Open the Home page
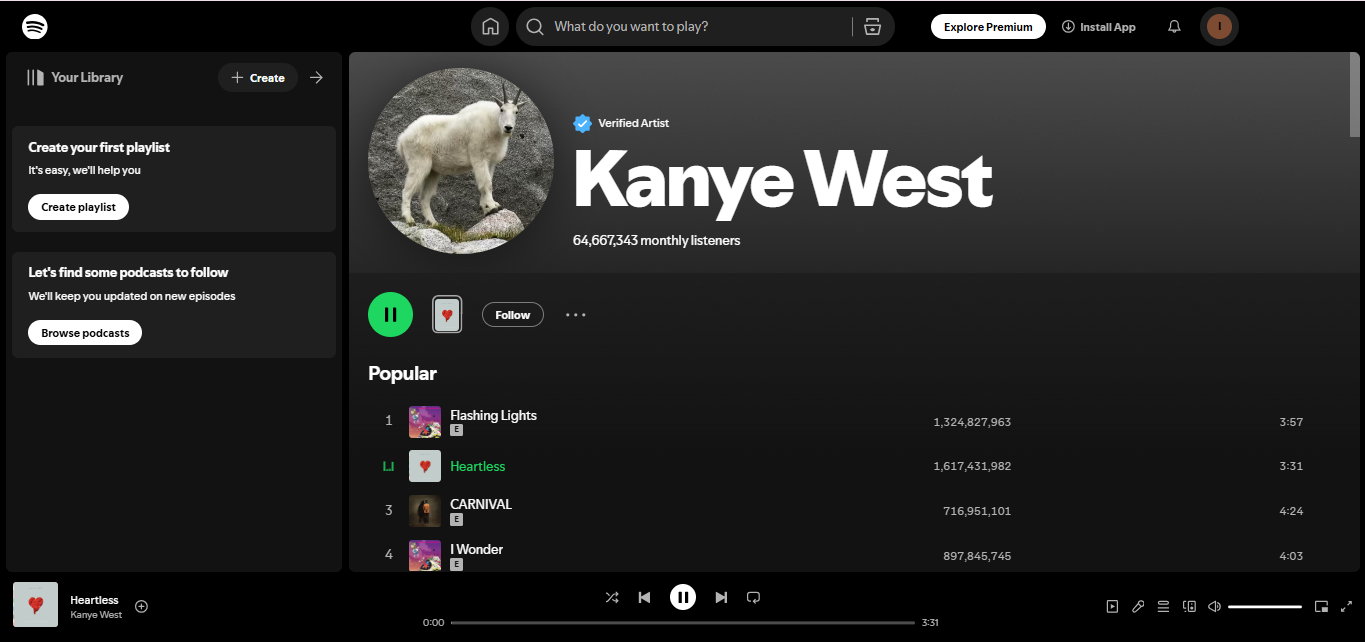1365x642 pixels. coord(490,26)
